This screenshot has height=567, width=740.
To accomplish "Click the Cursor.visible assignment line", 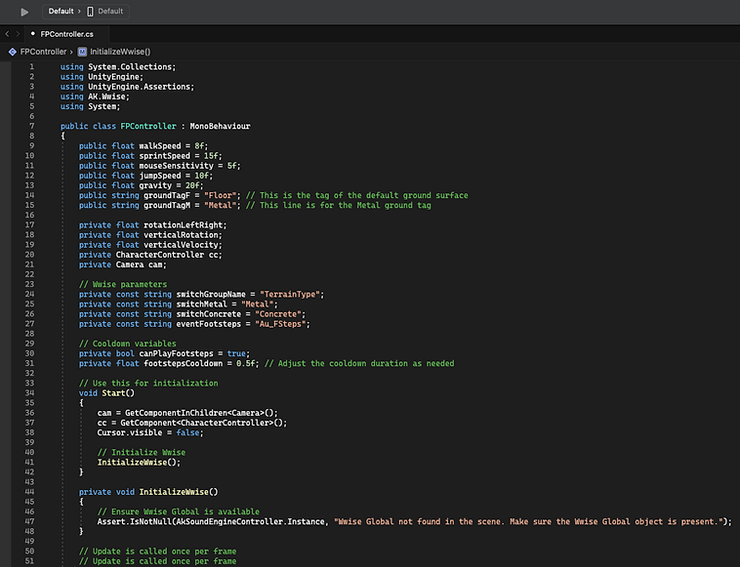I will [x=151, y=433].
